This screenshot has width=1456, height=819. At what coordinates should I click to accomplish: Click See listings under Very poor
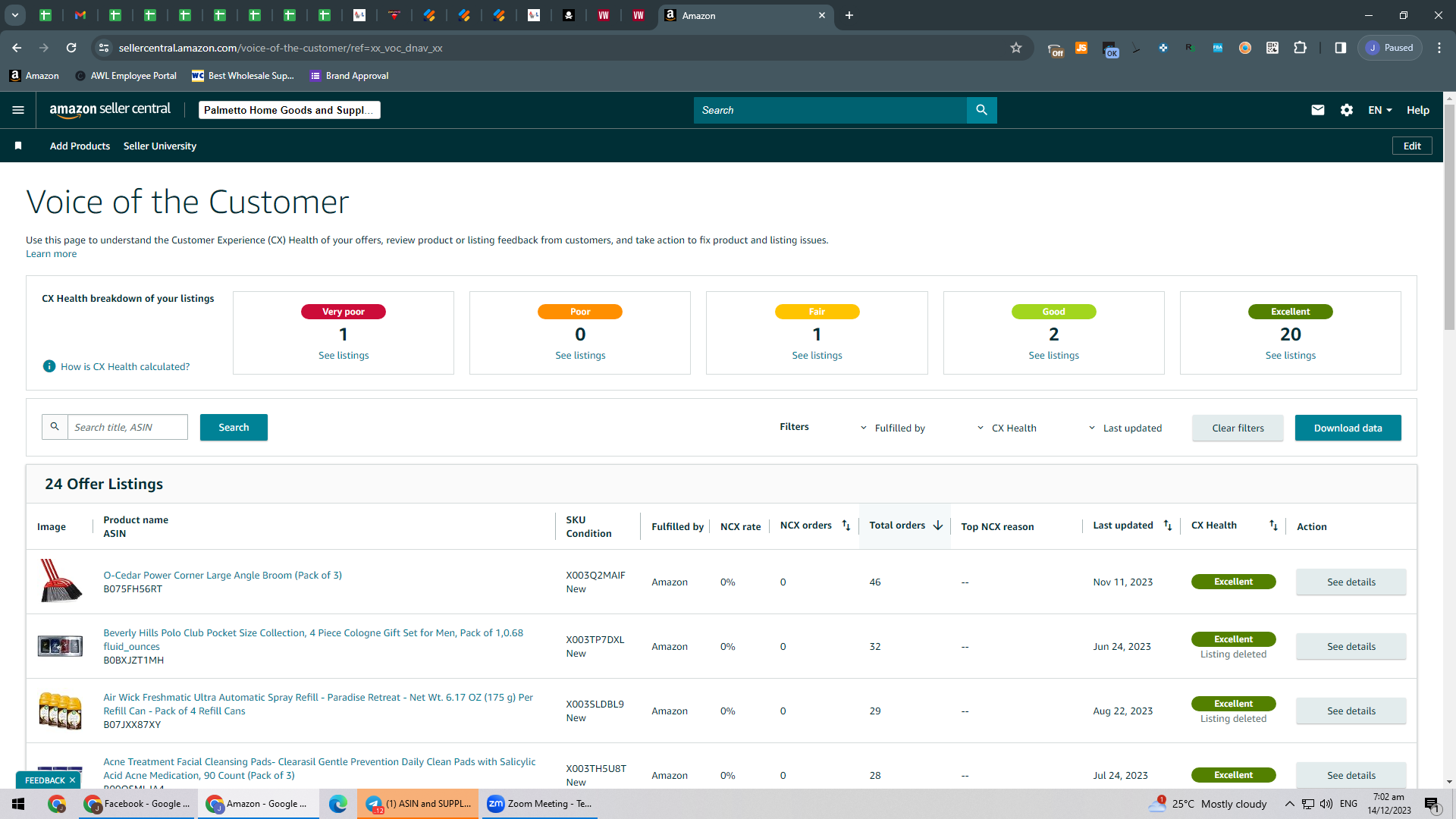(344, 355)
